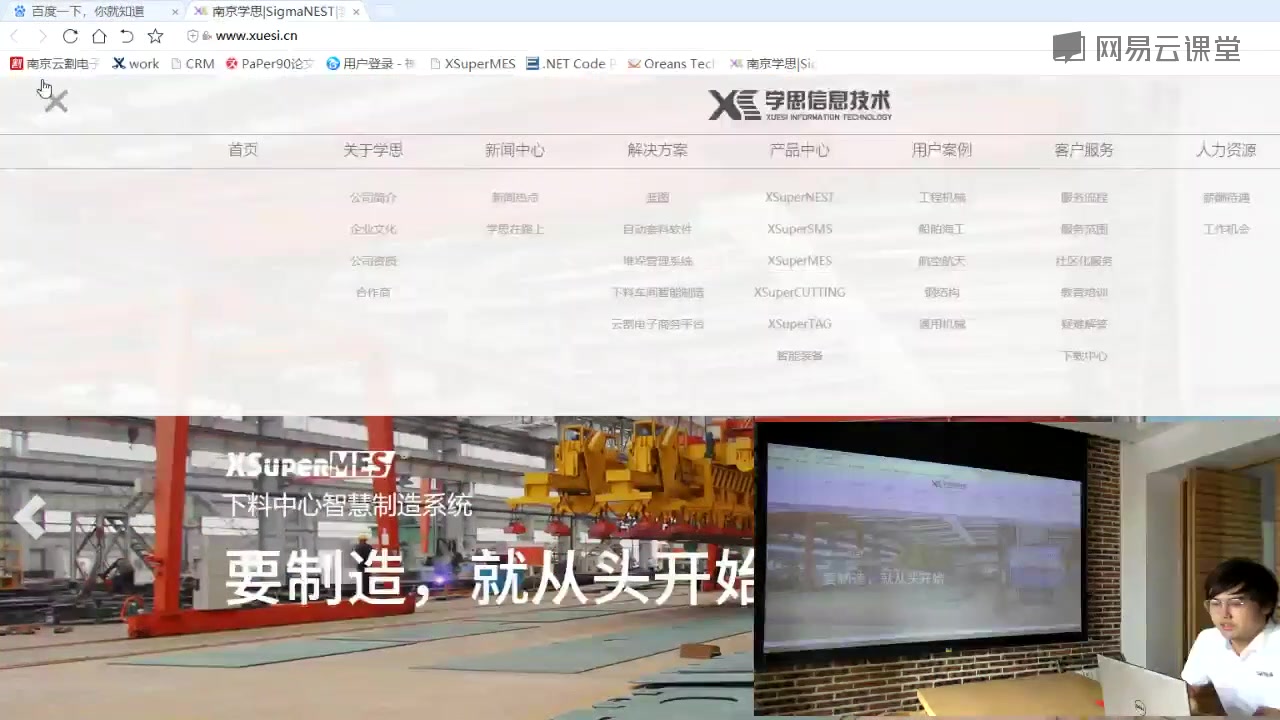This screenshot has height=720, width=1280.
Task: Select 新闻热点 submenu item
Action: coord(515,198)
